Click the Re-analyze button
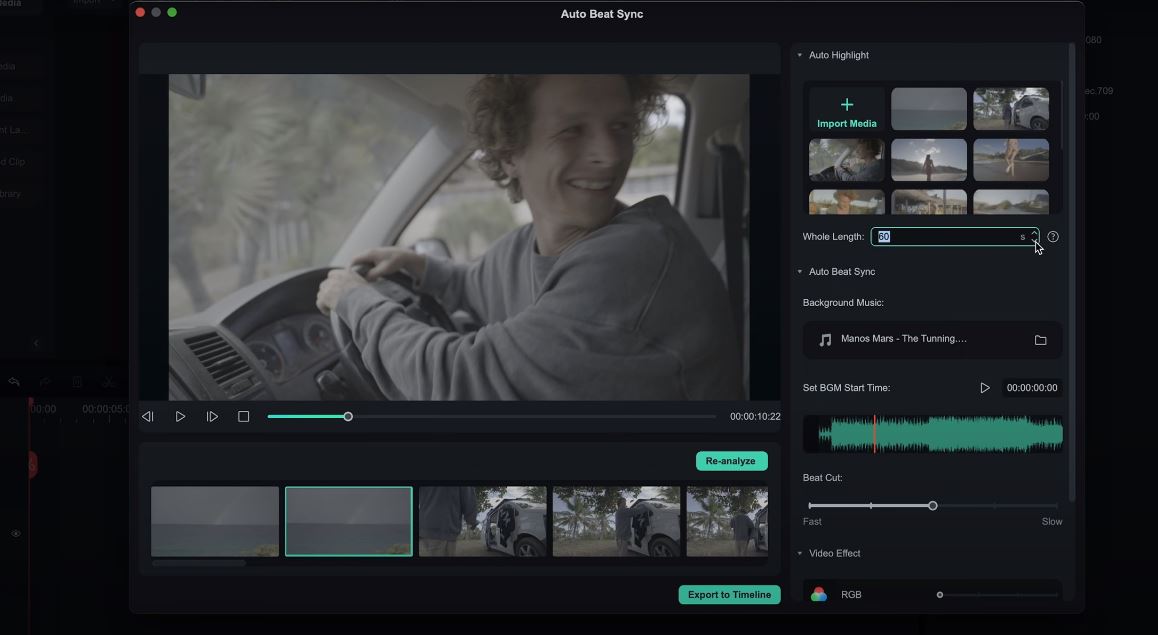The width and height of the screenshot is (1158, 635). pyautogui.click(x=731, y=461)
